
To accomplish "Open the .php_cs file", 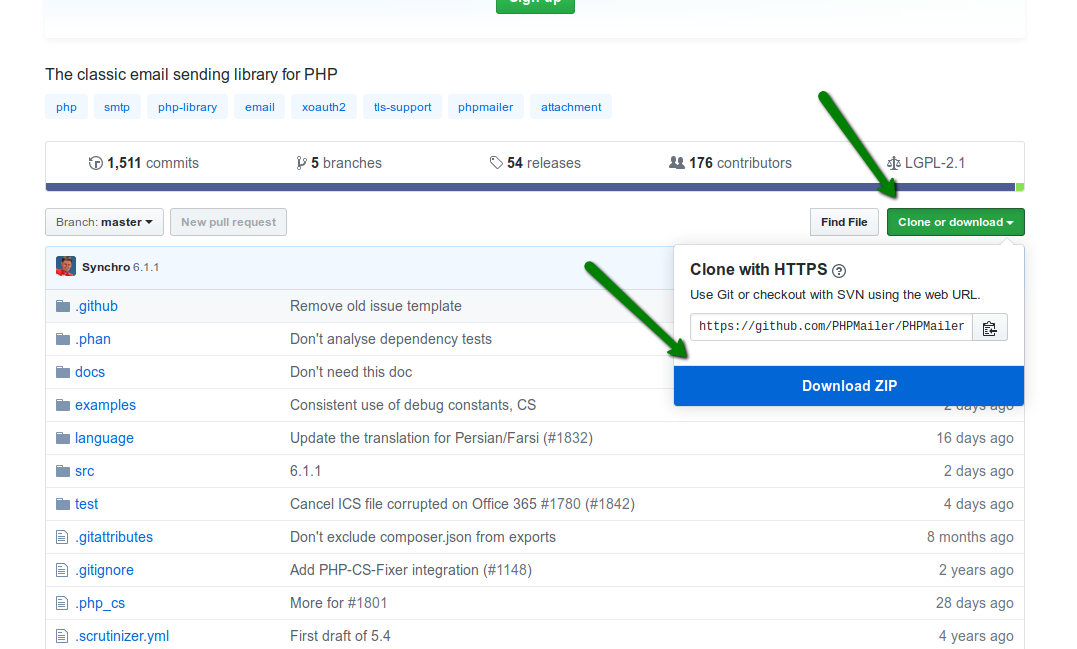I will 100,603.
